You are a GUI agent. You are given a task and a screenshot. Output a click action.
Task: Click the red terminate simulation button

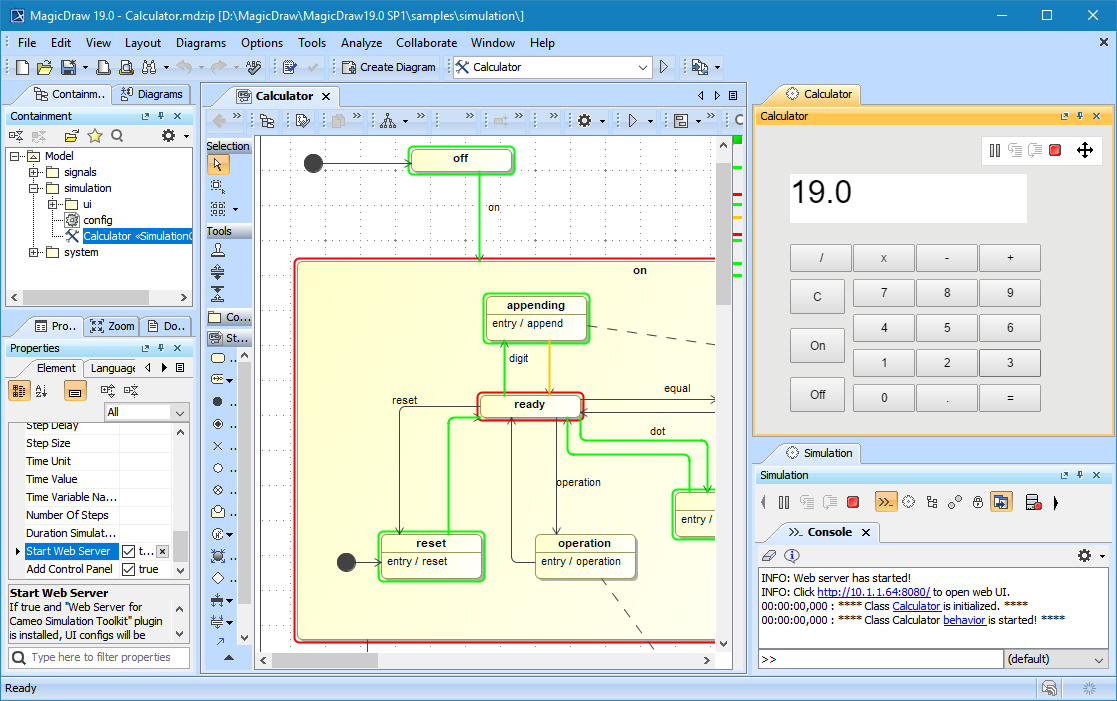coord(853,502)
